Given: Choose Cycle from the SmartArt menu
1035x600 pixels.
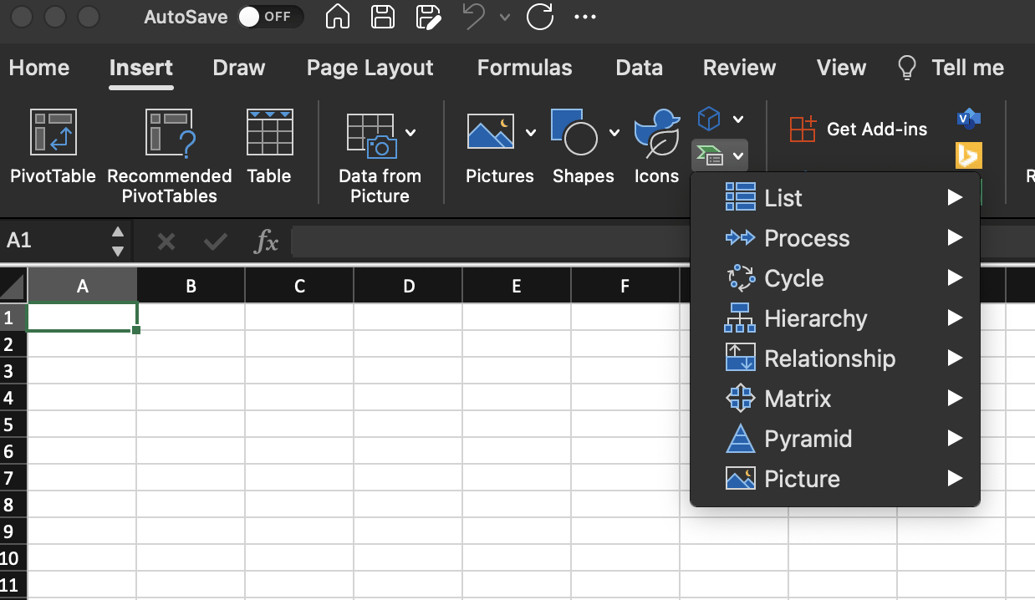Looking at the screenshot, I should click(795, 278).
